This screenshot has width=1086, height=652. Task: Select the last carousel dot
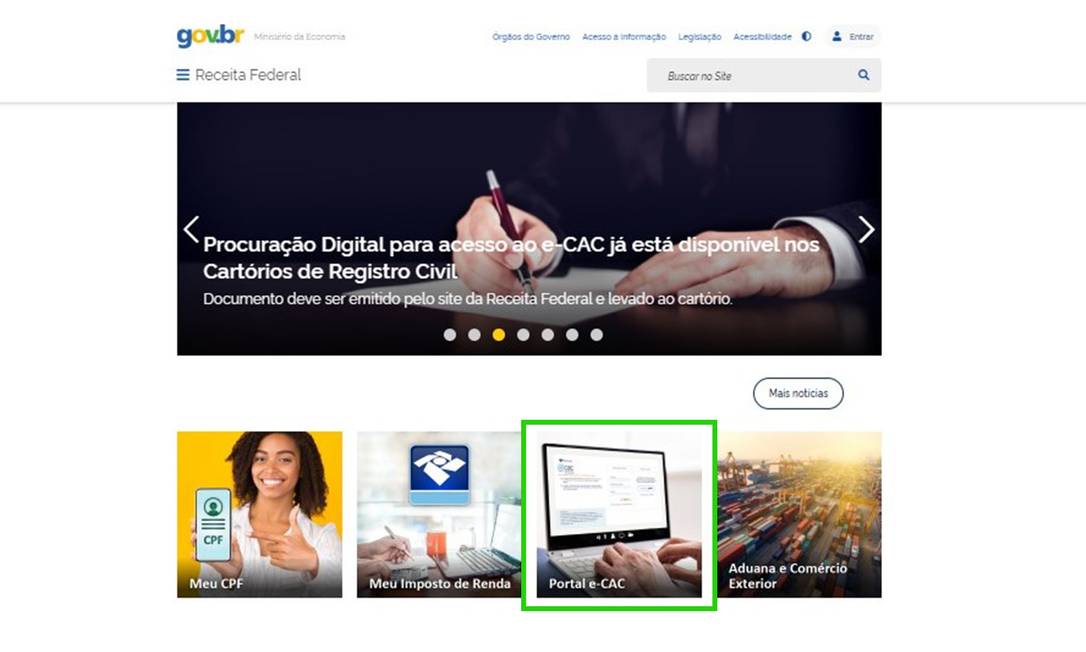(596, 335)
